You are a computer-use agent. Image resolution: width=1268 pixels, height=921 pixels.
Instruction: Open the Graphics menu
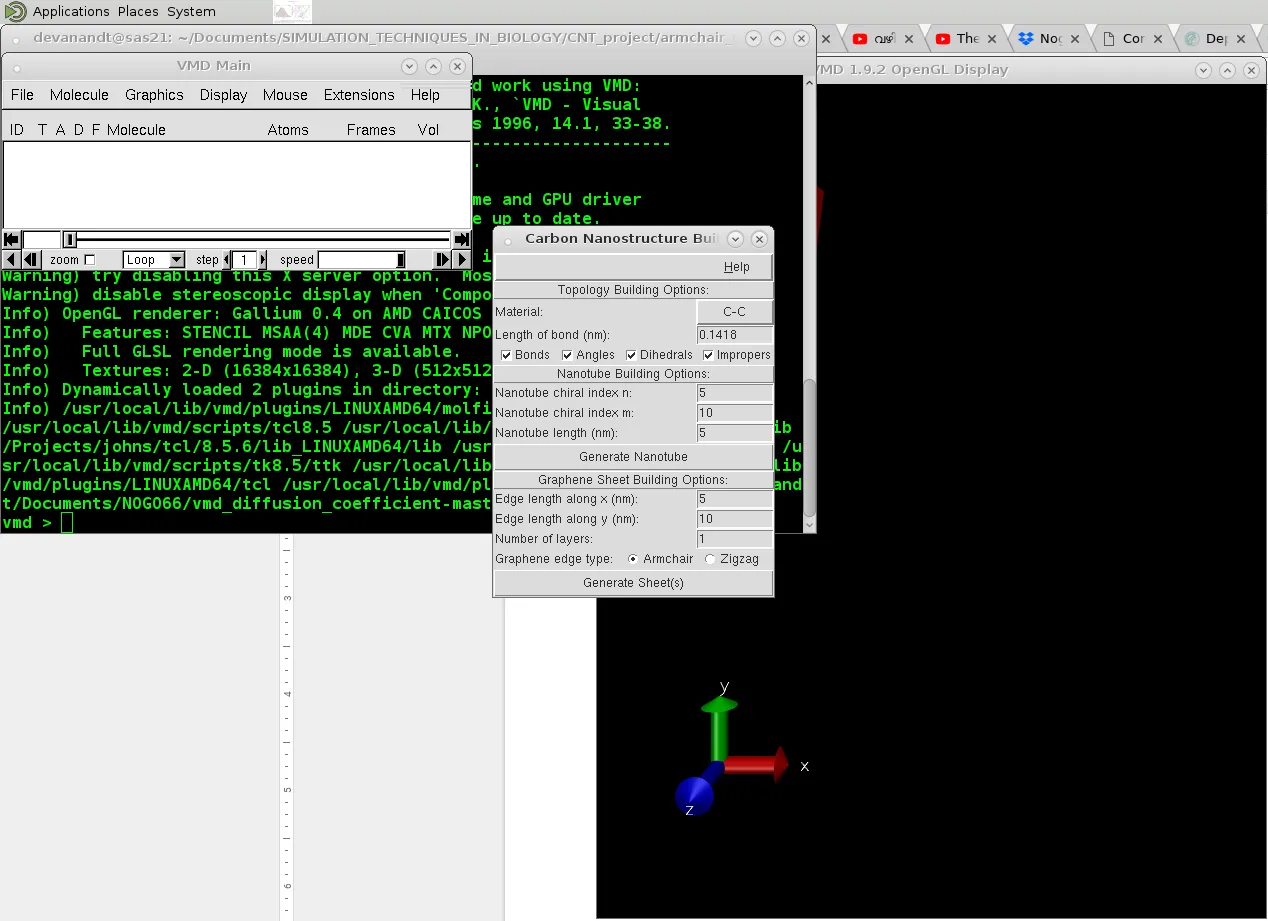pyautogui.click(x=154, y=95)
